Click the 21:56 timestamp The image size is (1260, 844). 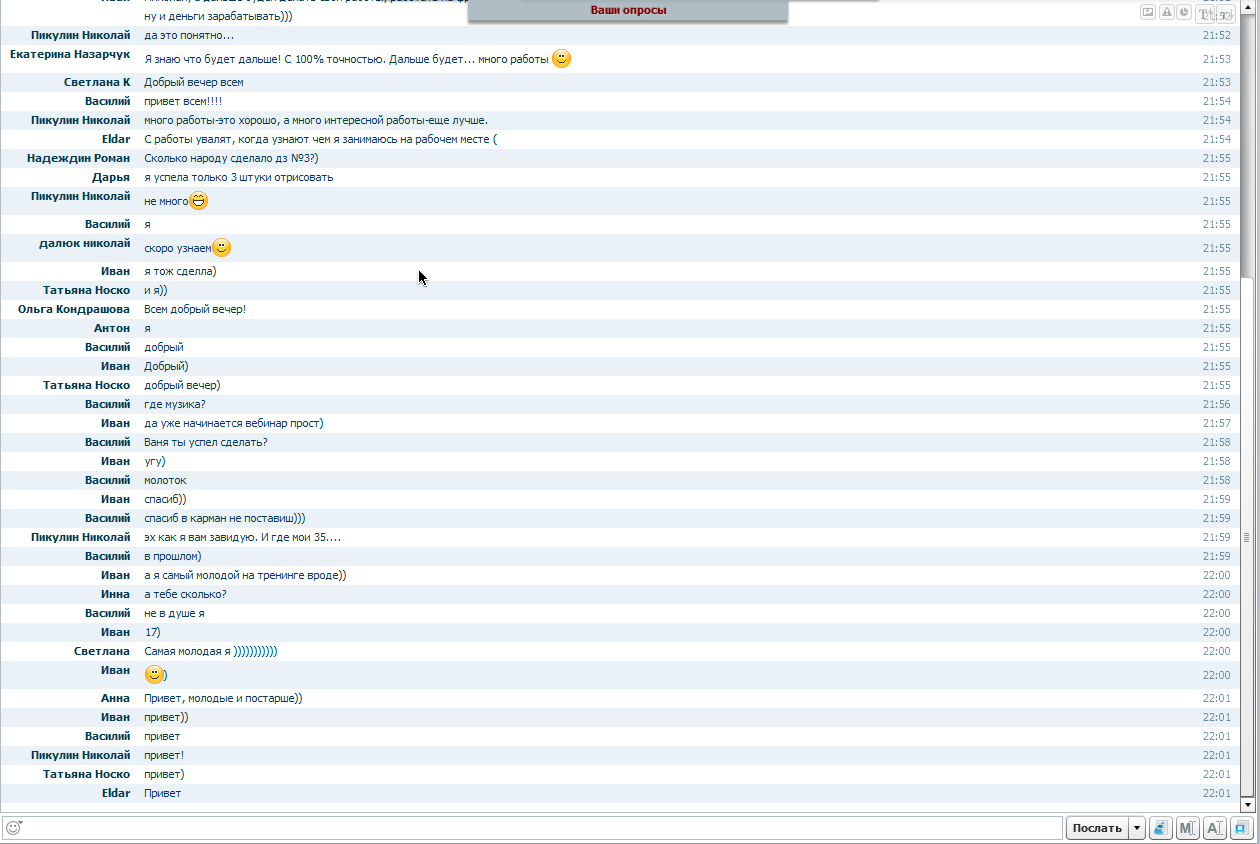[x=1216, y=404]
